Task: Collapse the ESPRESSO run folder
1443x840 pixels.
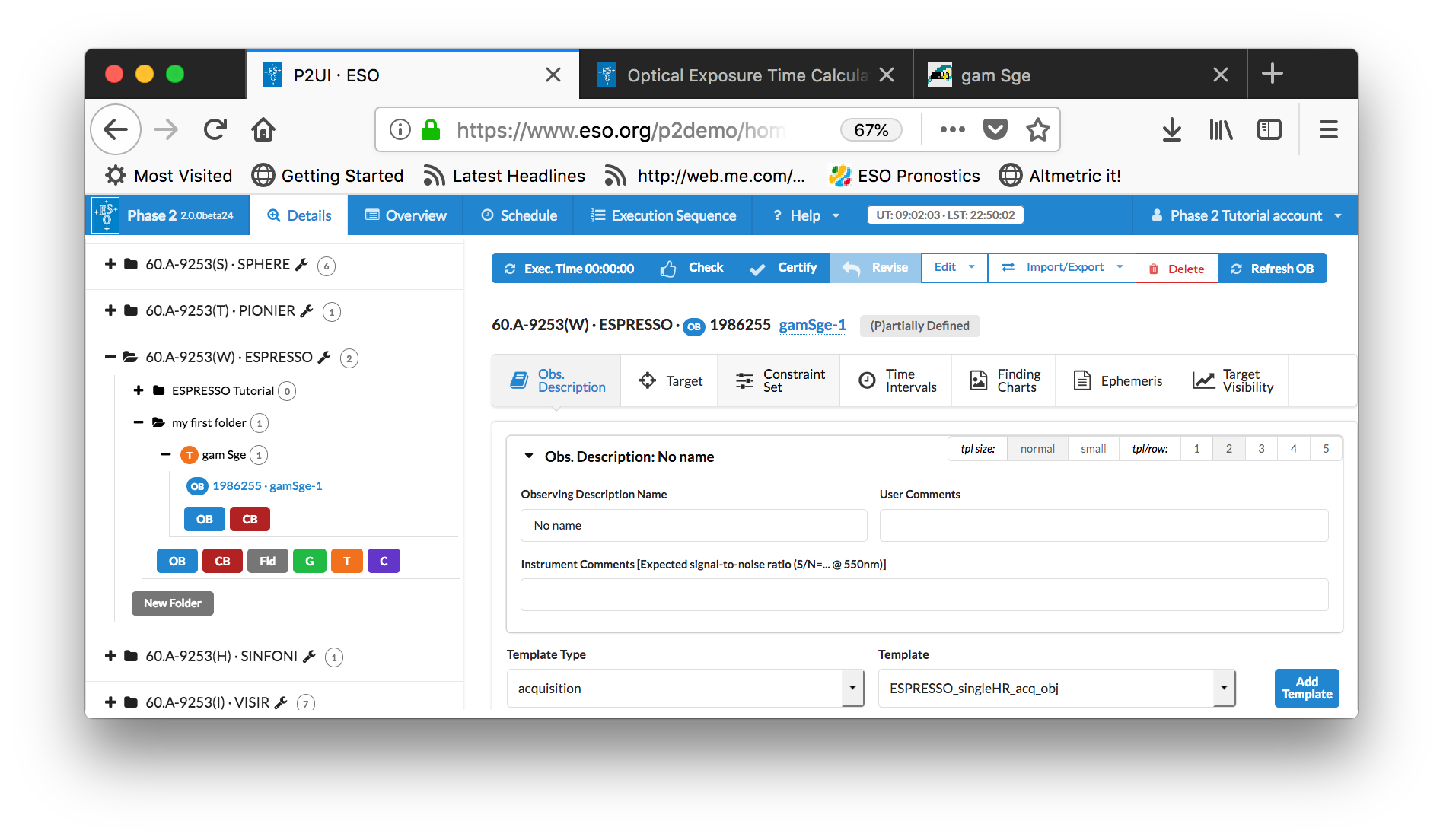Action: tap(110, 357)
